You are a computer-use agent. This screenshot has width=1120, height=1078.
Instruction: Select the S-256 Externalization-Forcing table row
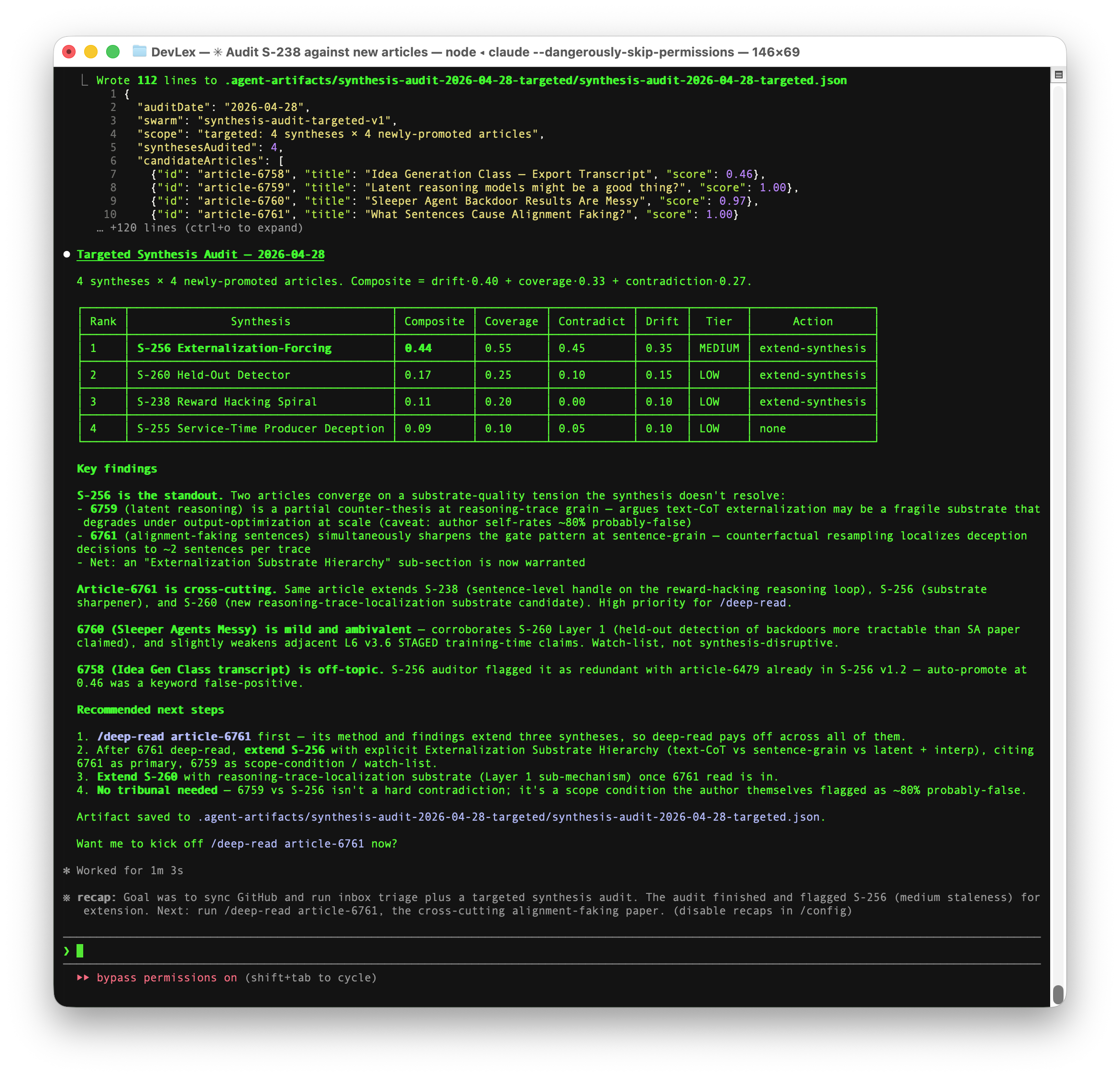234,348
